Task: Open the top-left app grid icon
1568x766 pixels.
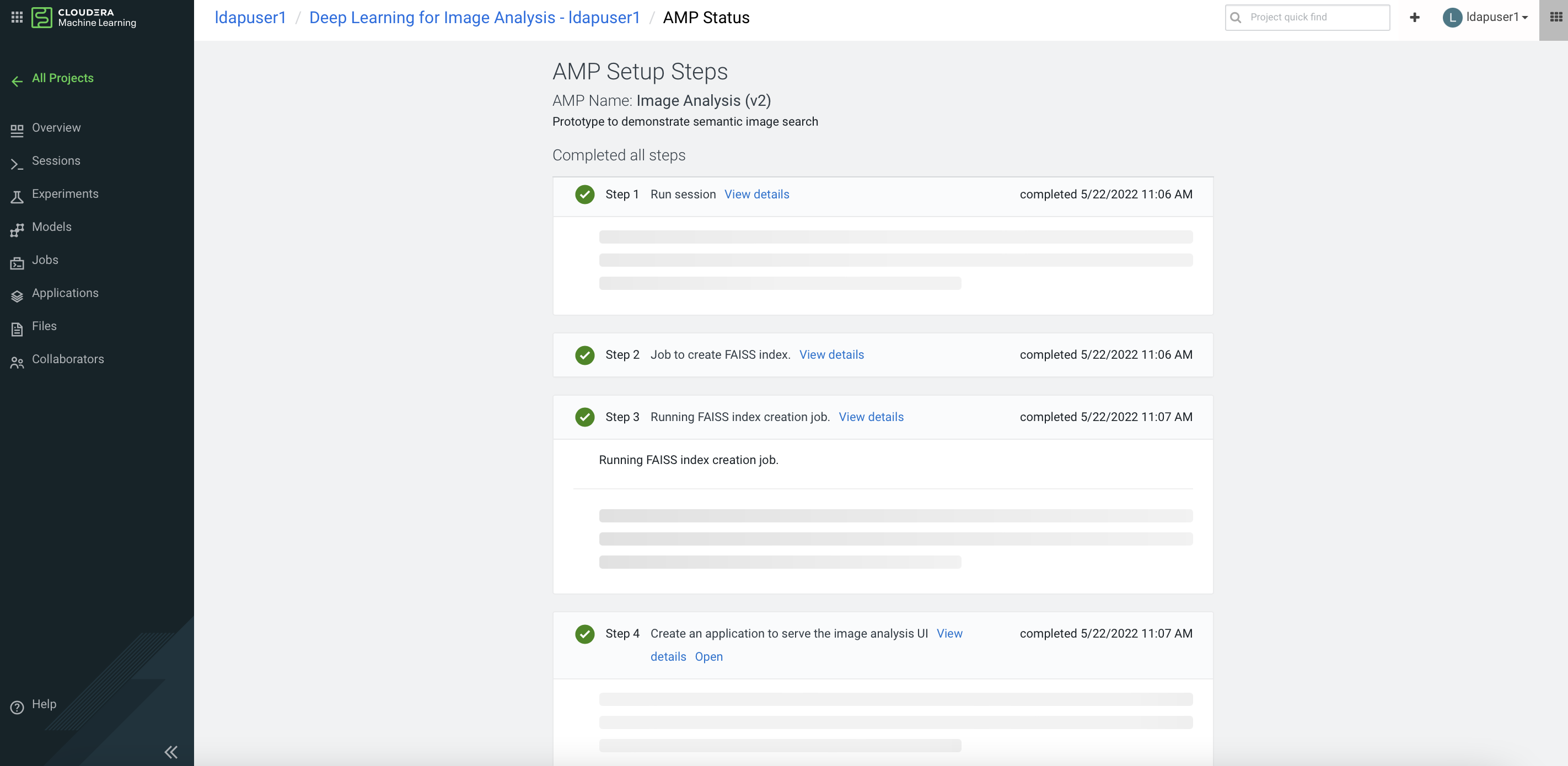Action: click(x=17, y=17)
